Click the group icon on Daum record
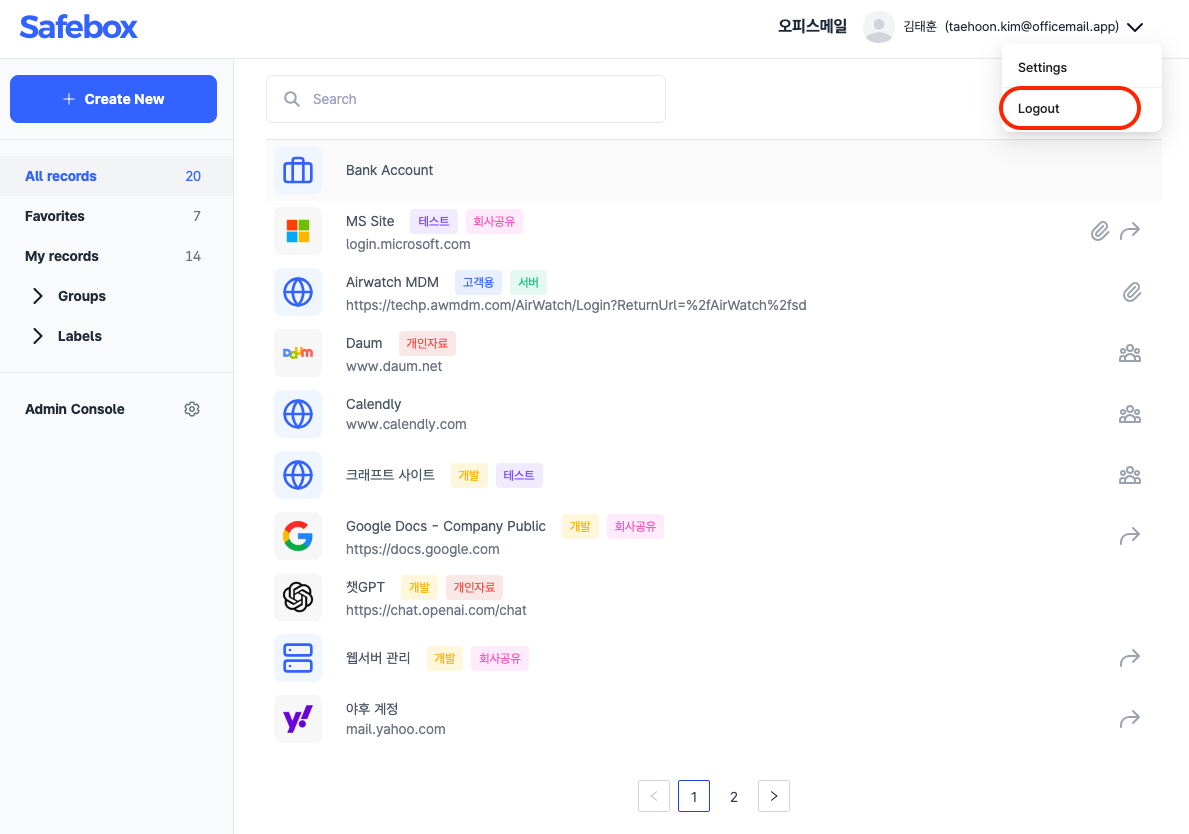The width and height of the screenshot is (1189, 834). (x=1130, y=353)
